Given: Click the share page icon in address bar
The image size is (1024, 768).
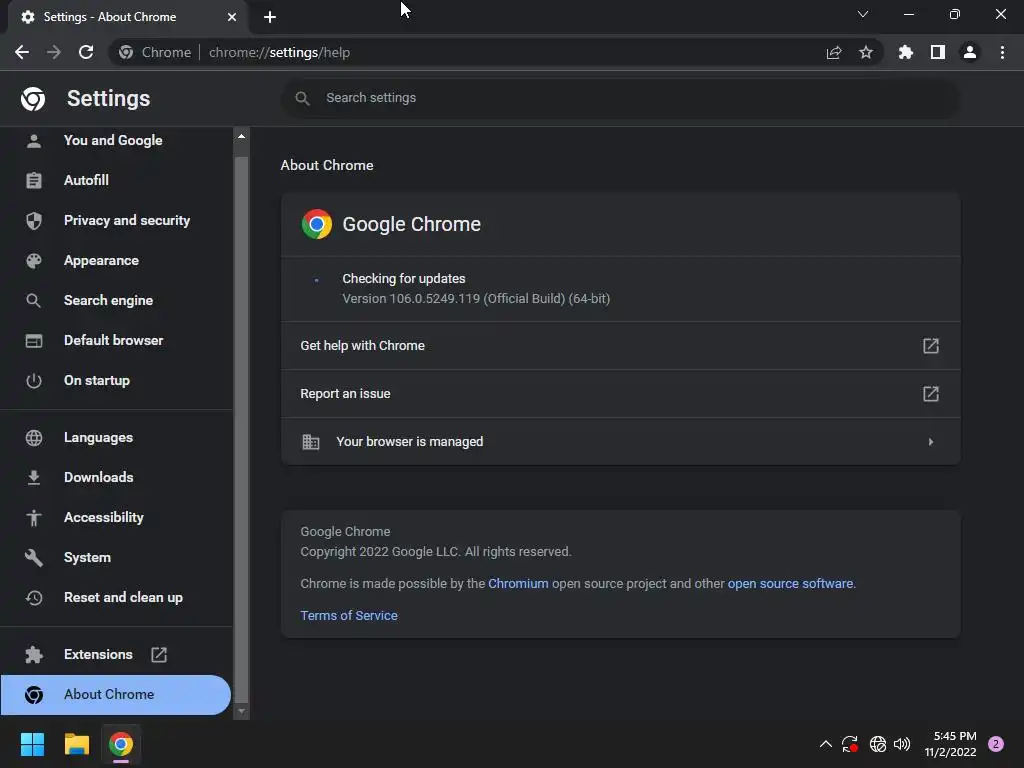Looking at the screenshot, I should pos(834,52).
